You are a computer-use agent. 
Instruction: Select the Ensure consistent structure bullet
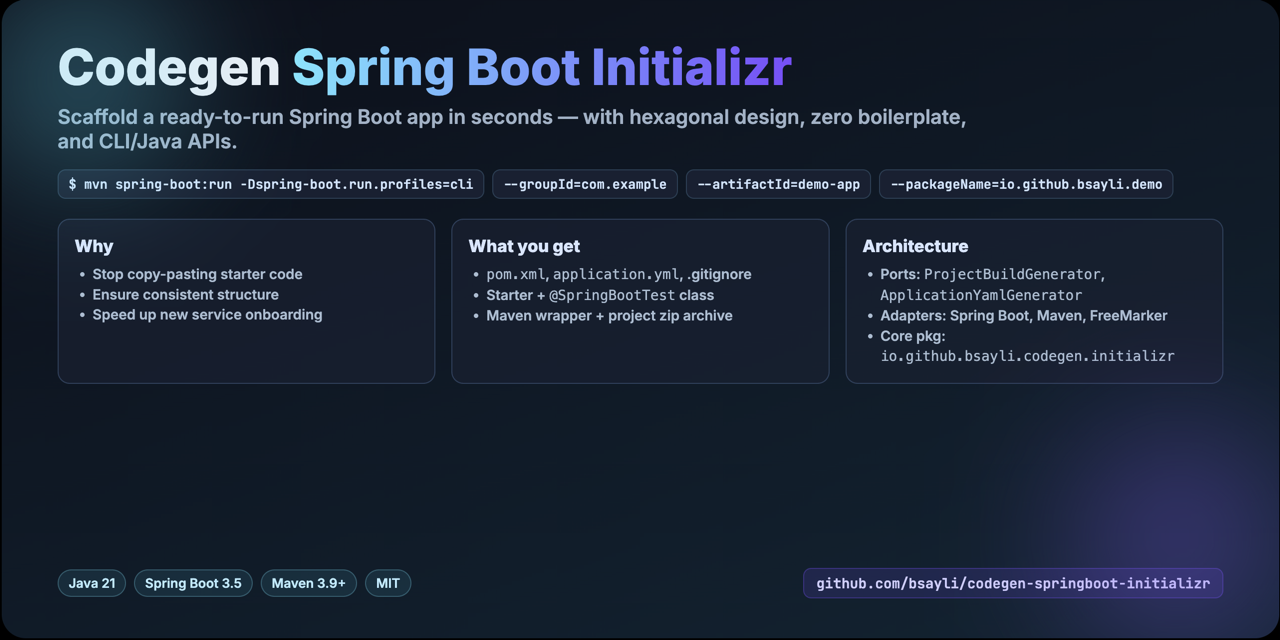(186, 294)
